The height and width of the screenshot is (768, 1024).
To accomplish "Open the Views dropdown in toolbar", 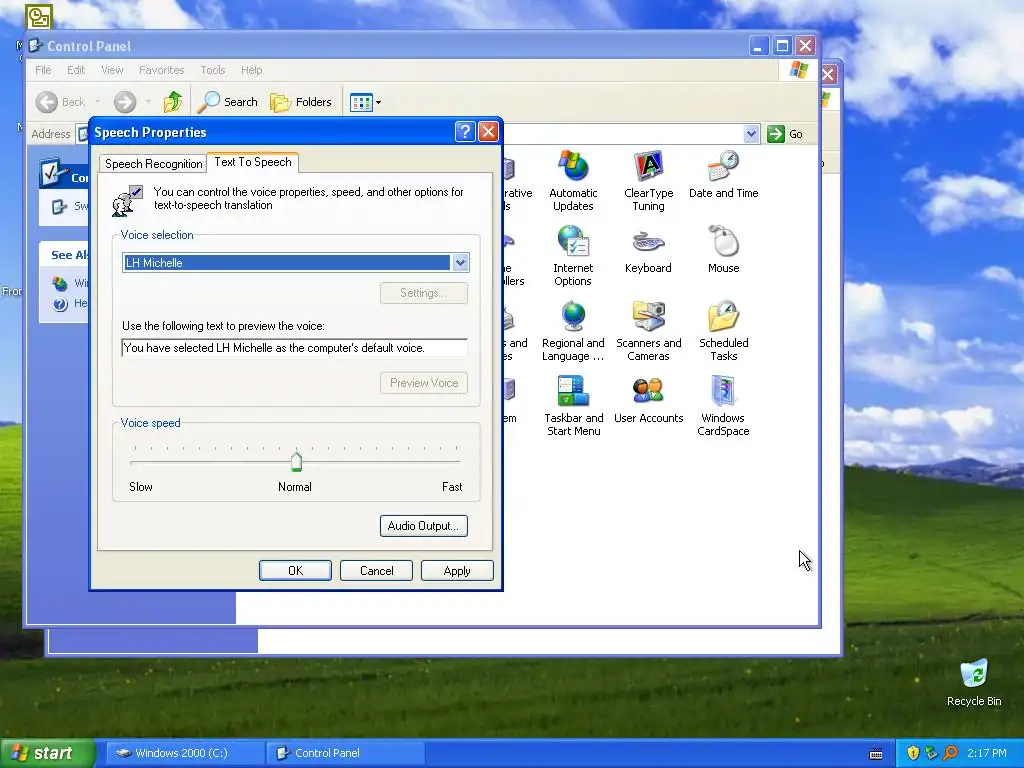I will (x=365, y=102).
